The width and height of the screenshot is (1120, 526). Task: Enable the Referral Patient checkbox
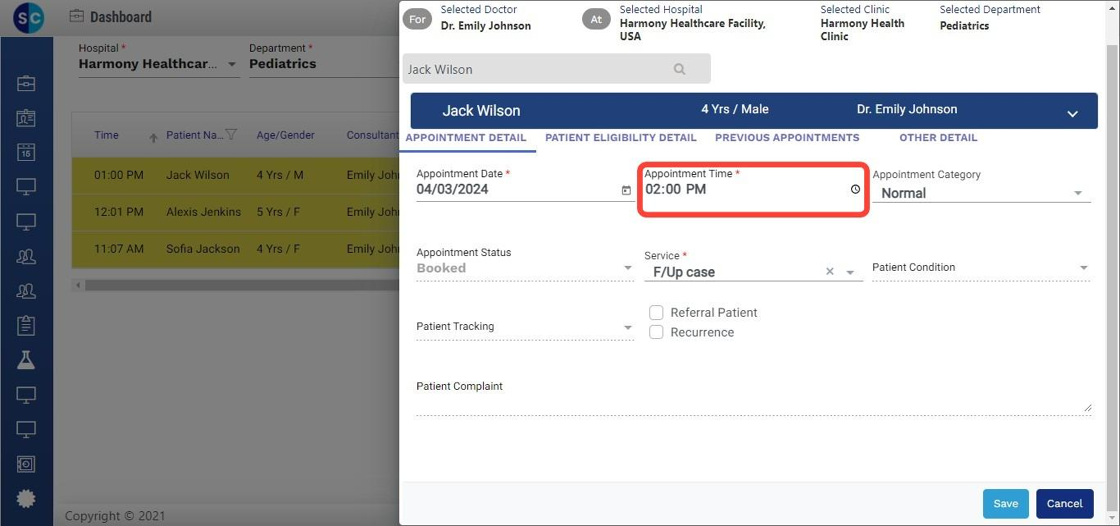tap(657, 313)
